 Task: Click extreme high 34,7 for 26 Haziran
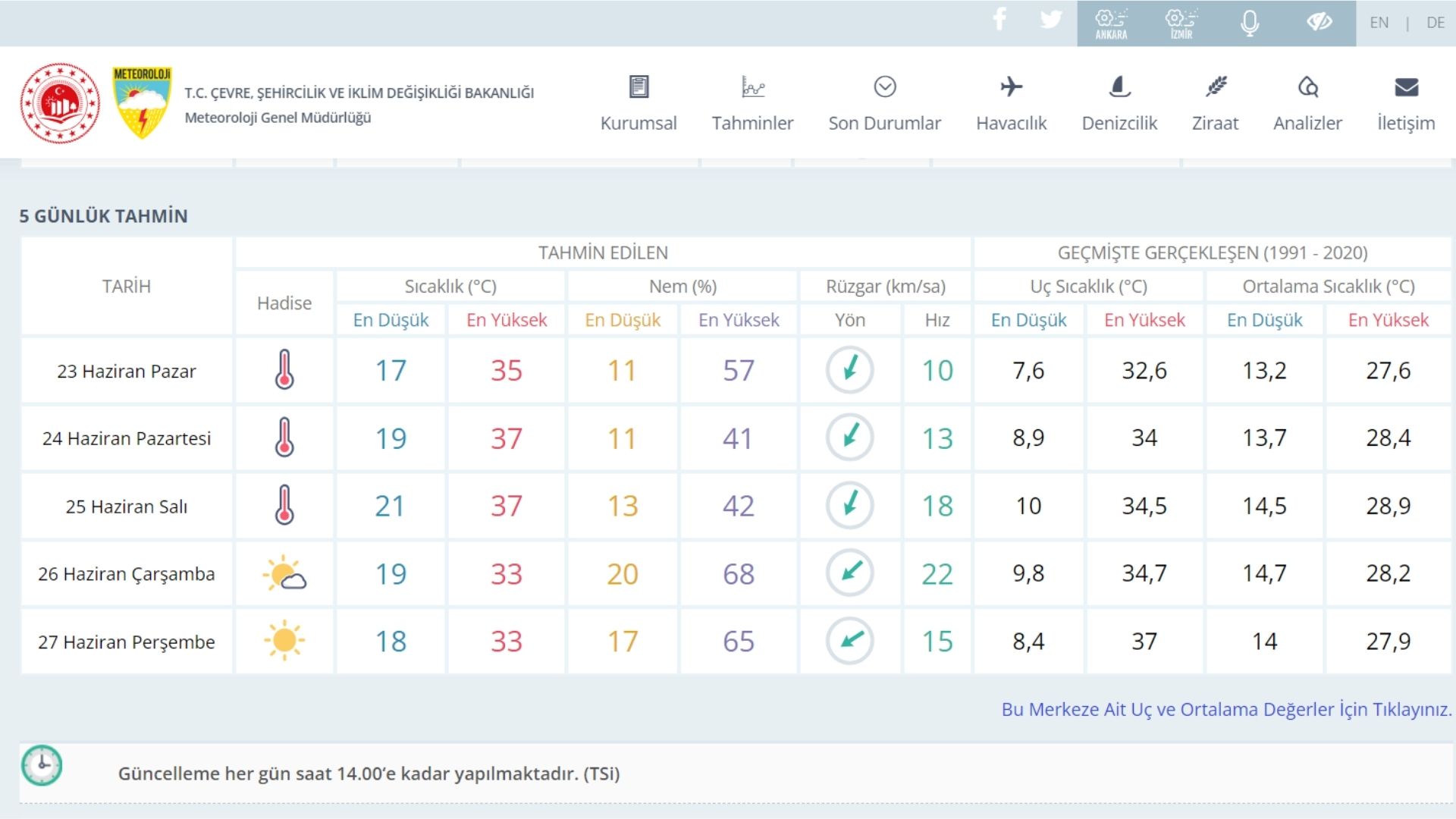pos(1144,573)
